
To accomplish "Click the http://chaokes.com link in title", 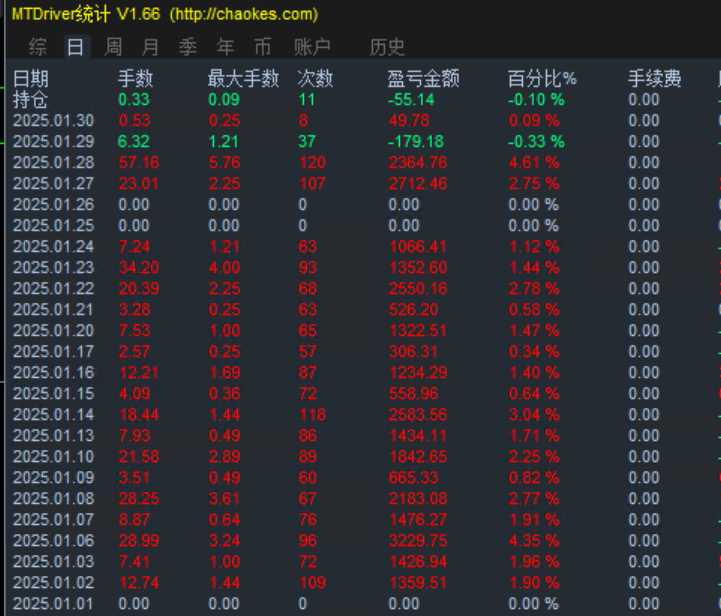I will click(244, 14).
